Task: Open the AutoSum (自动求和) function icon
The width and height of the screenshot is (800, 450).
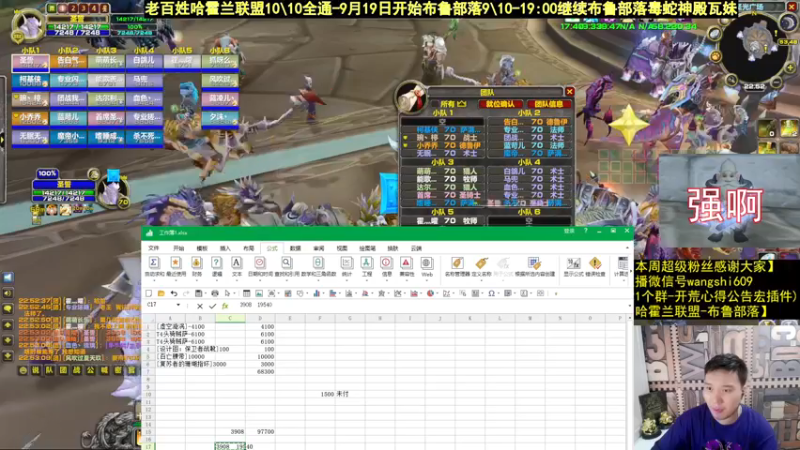Action: pyautogui.click(x=154, y=263)
